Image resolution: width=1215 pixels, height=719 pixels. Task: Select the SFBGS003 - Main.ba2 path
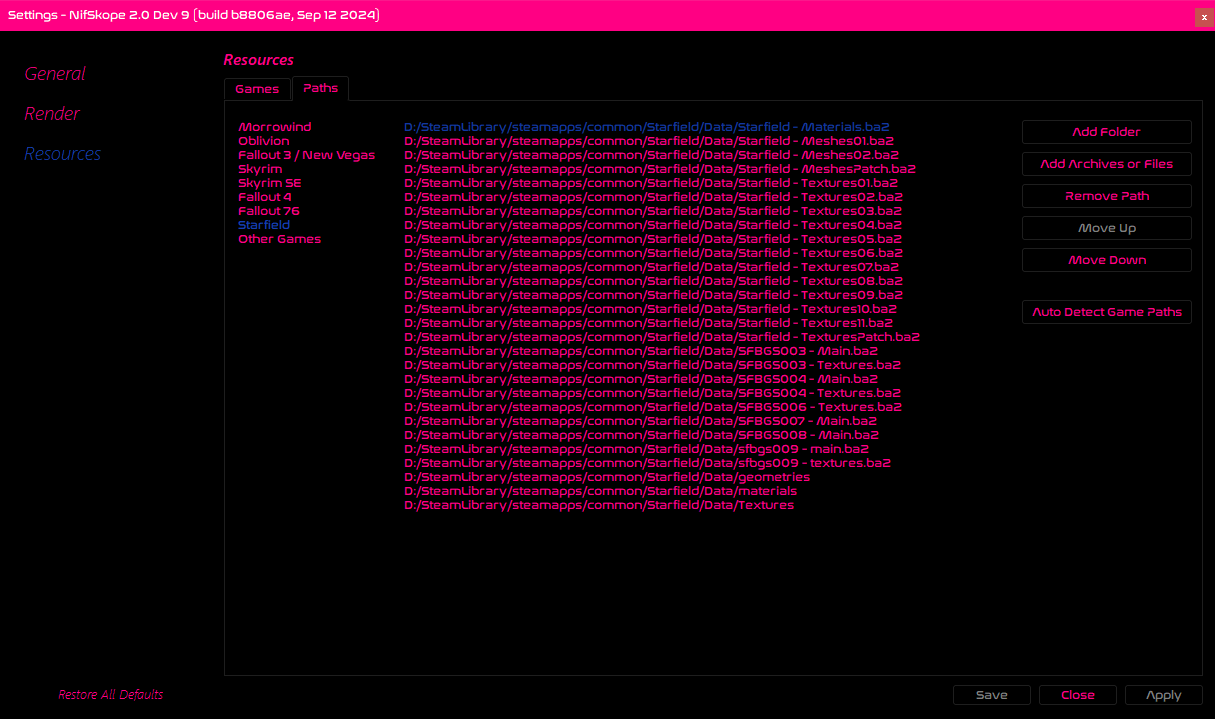(x=641, y=351)
